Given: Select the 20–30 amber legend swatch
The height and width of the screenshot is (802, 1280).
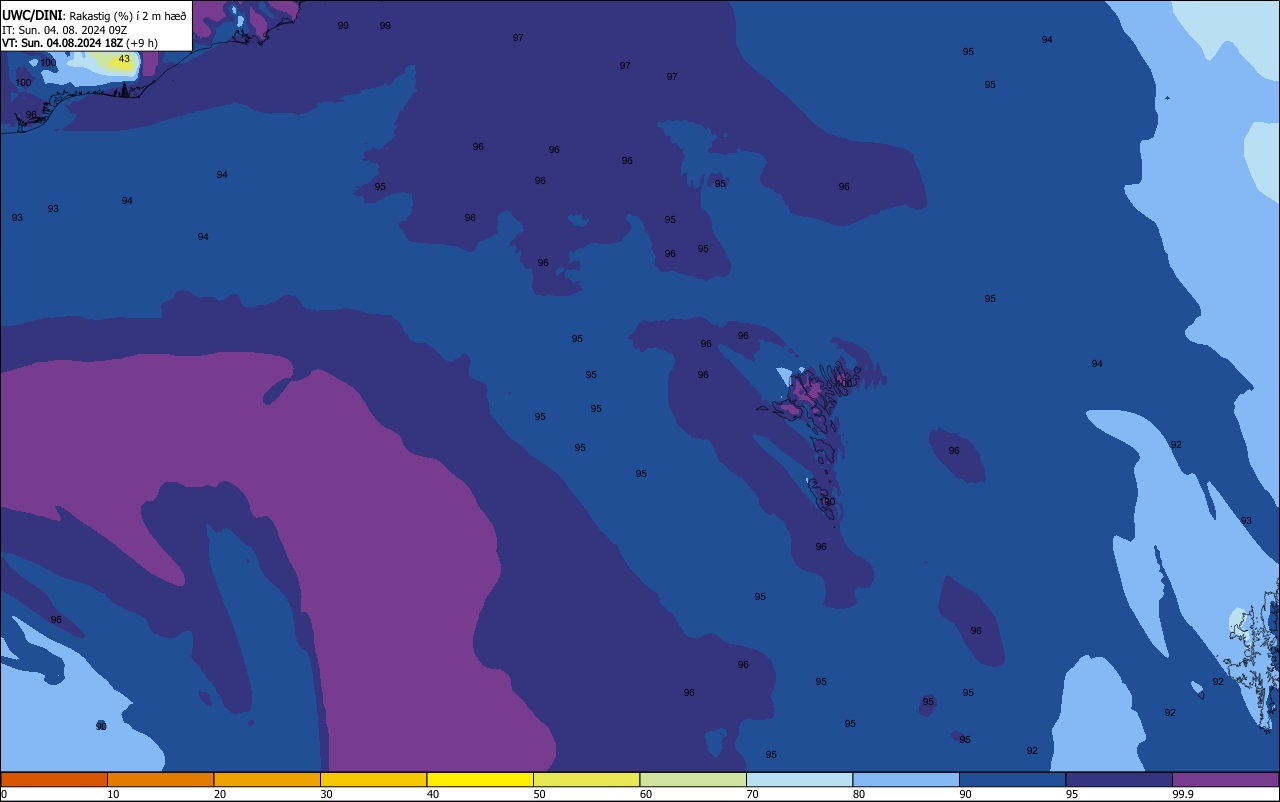Looking at the screenshot, I should (267, 779).
